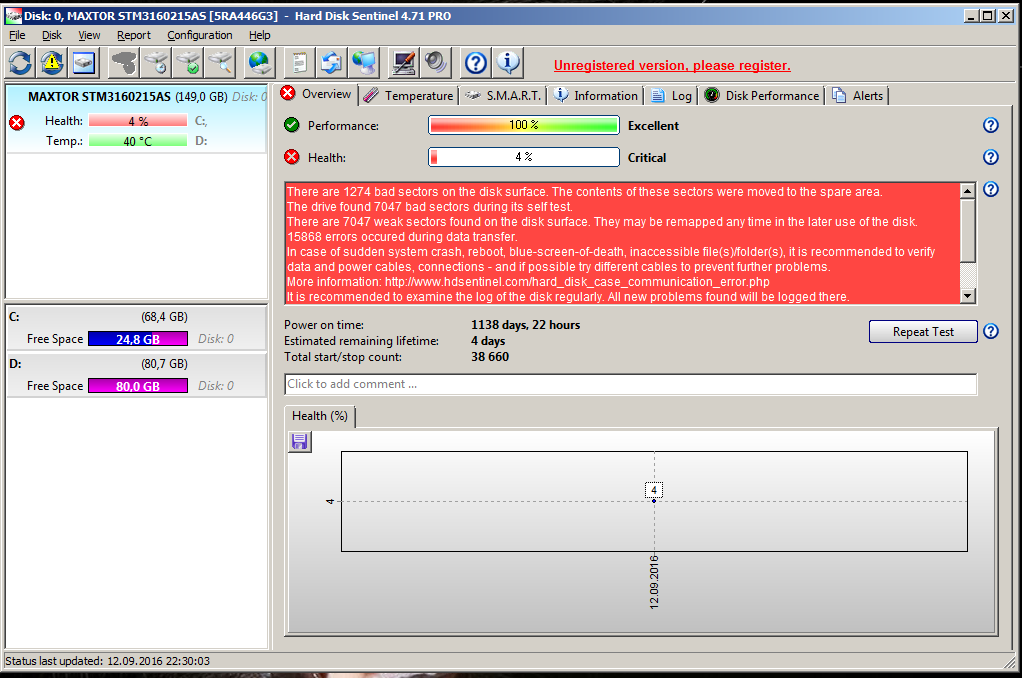
Task: Click the red X icon beside Health label
Action: click(x=292, y=156)
